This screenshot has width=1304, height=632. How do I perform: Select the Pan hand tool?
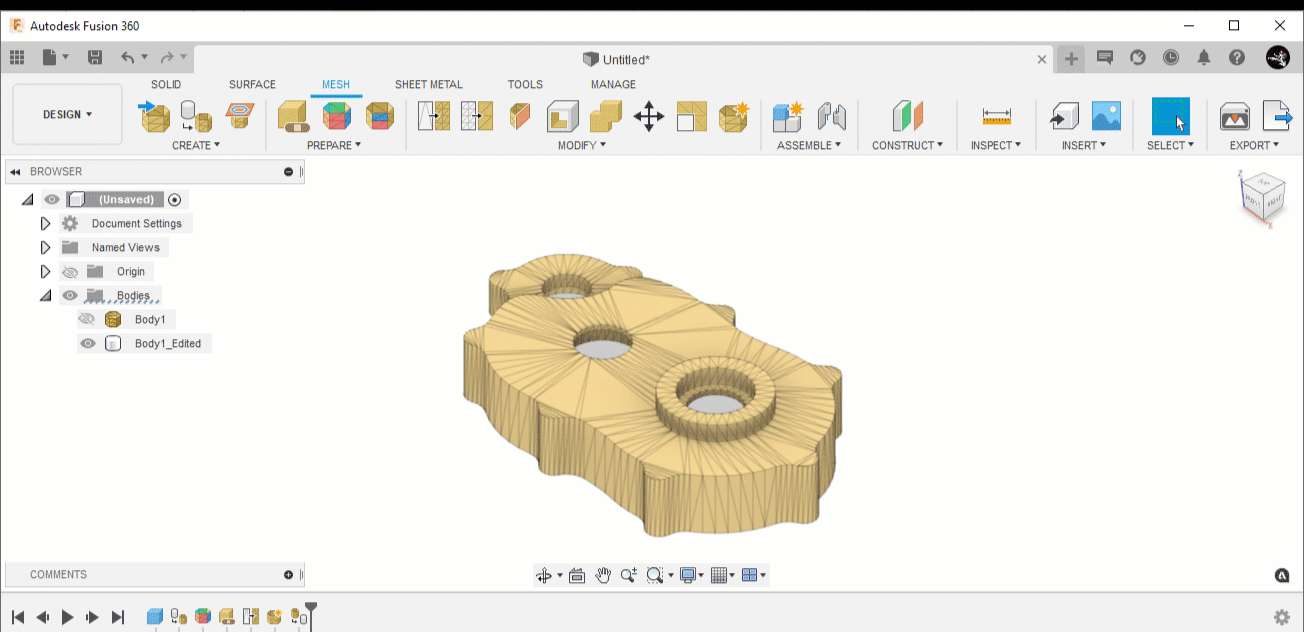tap(603, 575)
